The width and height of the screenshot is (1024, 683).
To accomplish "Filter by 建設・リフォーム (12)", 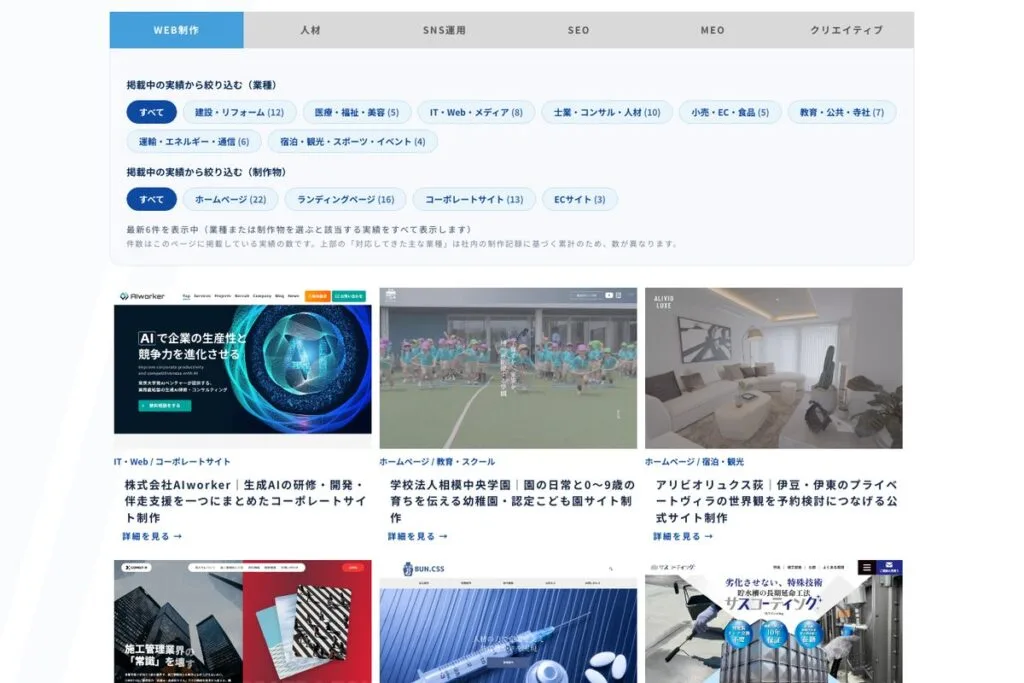I will pos(240,112).
